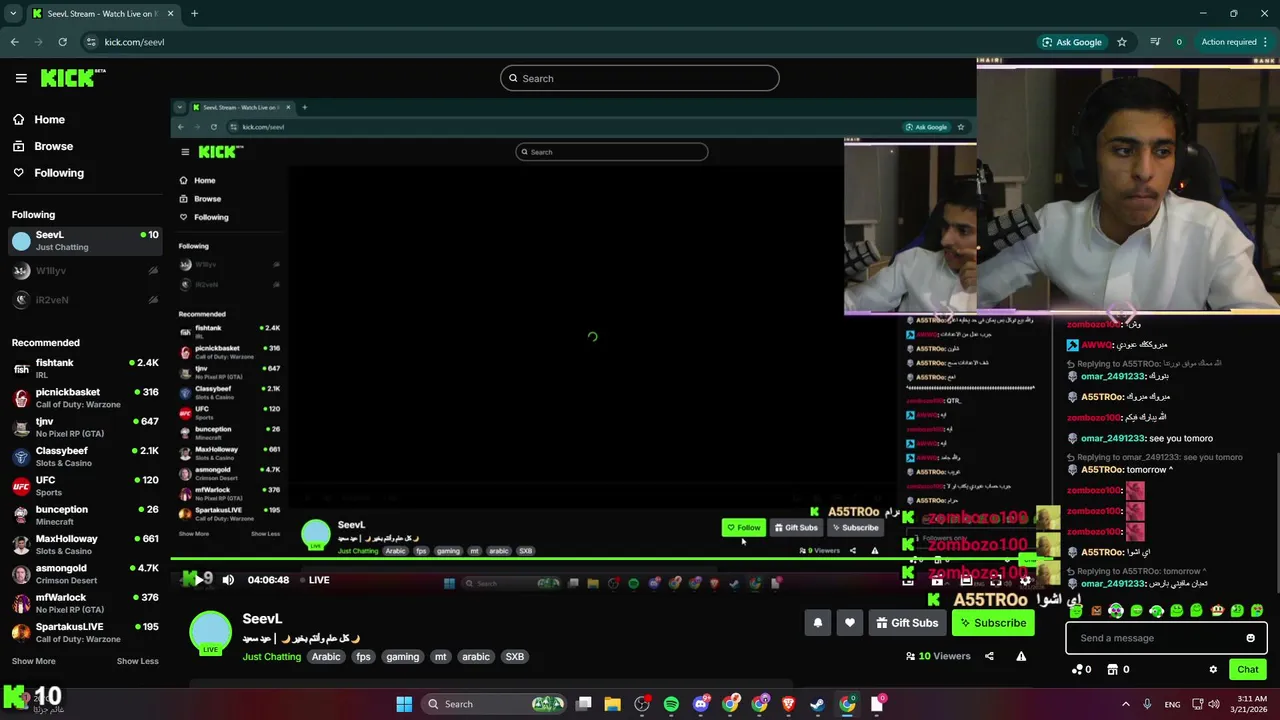Reload the page in Chrome
The height and width of the screenshot is (720, 1280).
tap(62, 42)
